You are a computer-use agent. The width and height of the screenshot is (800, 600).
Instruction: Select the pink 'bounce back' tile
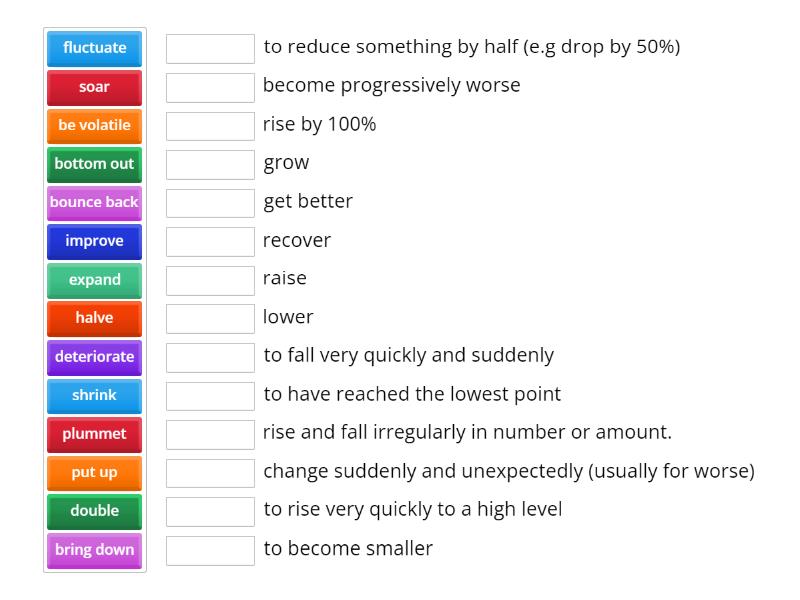[94, 203]
